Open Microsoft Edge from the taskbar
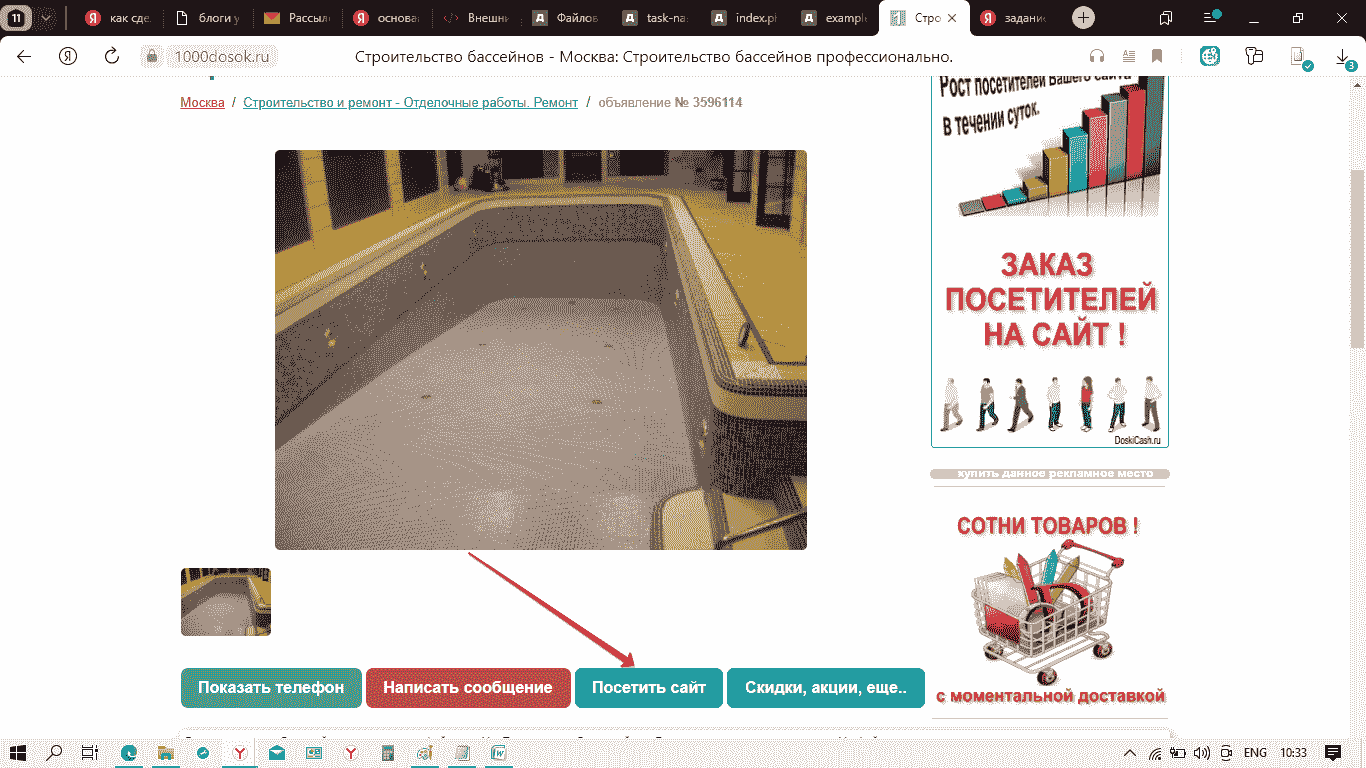The image size is (1366, 768). click(129, 752)
